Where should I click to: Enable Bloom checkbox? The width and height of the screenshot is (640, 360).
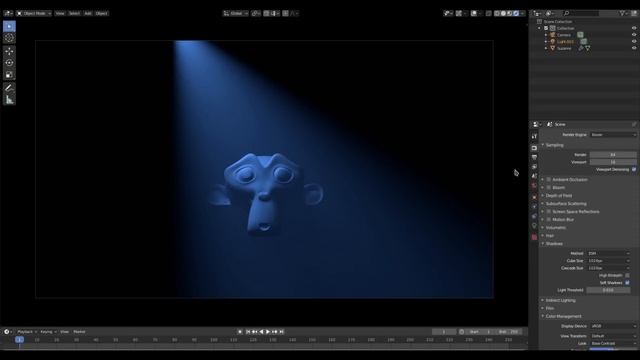pos(549,187)
